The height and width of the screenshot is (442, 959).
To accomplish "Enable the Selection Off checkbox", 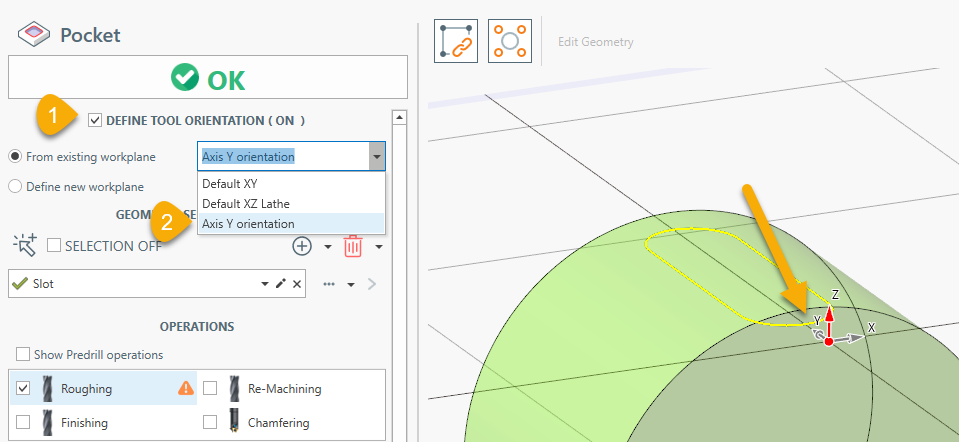I will (x=54, y=246).
